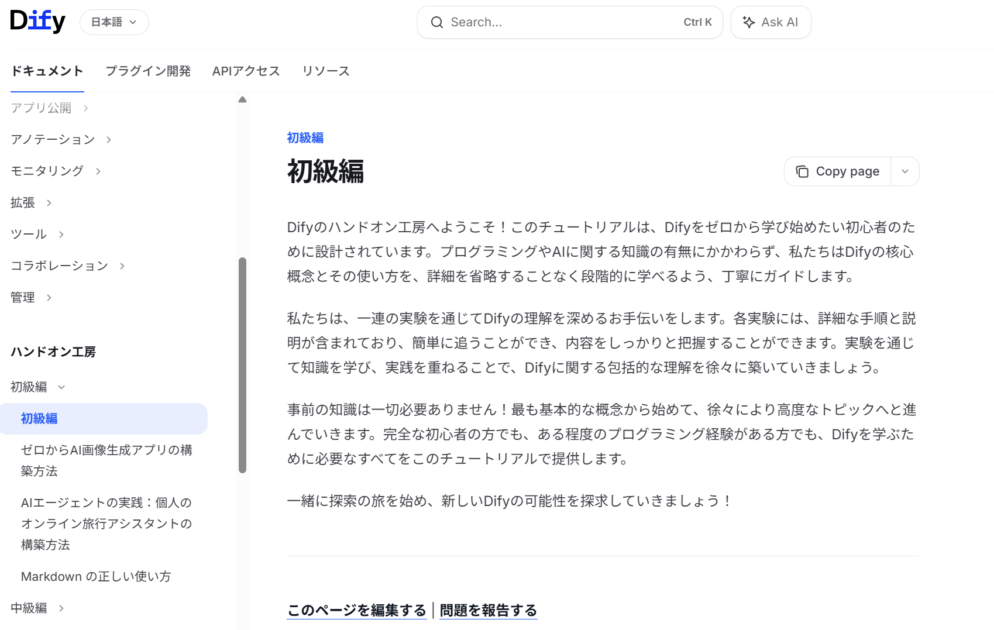This screenshot has width=994, height=630.
Task: Click the 初級編 breadcrumb link
Action: click(x=305, y=138)
